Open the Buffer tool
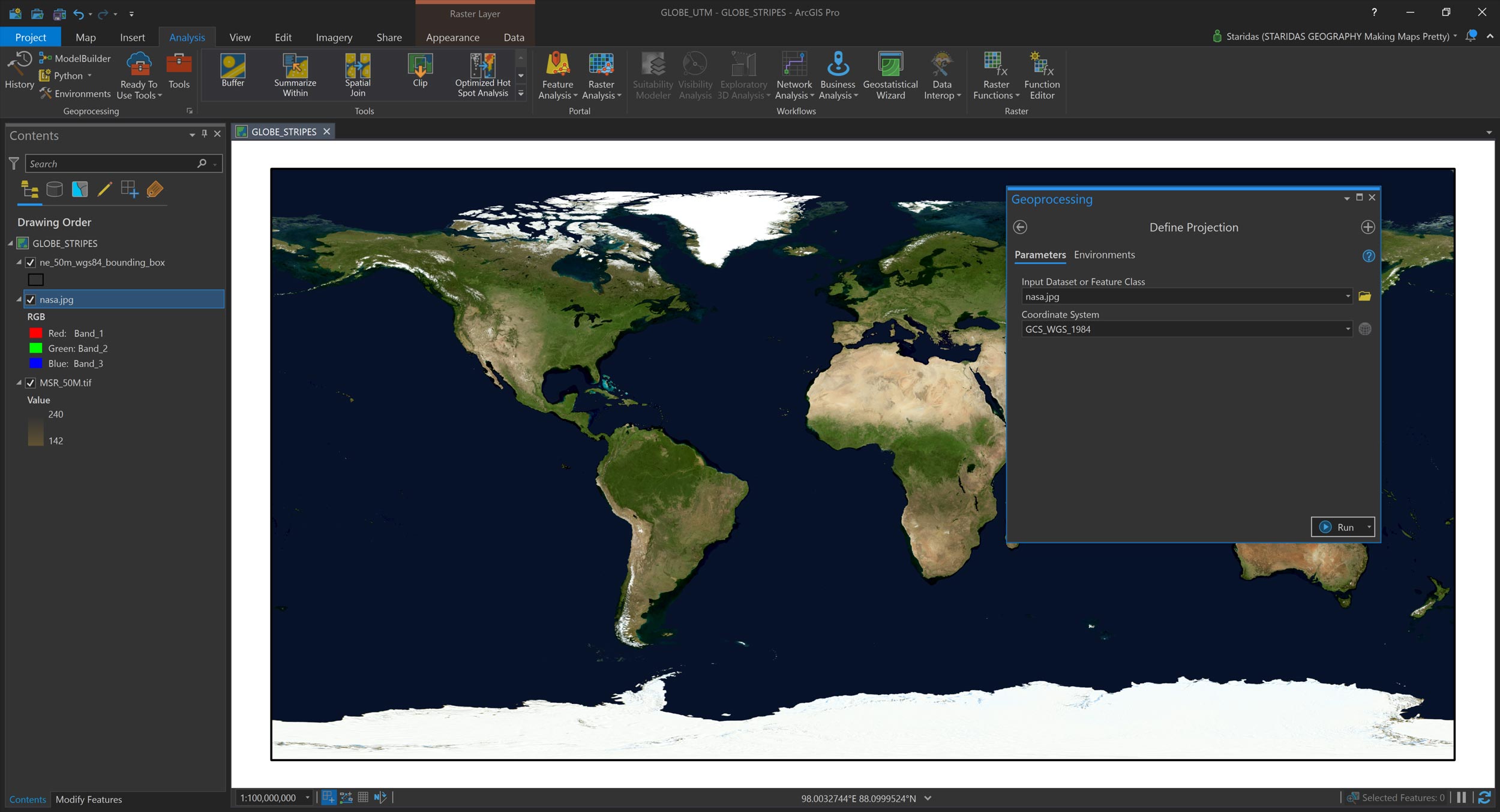Image resolution: width=1500 pixels, height=812 pixels. pos(233,71)
